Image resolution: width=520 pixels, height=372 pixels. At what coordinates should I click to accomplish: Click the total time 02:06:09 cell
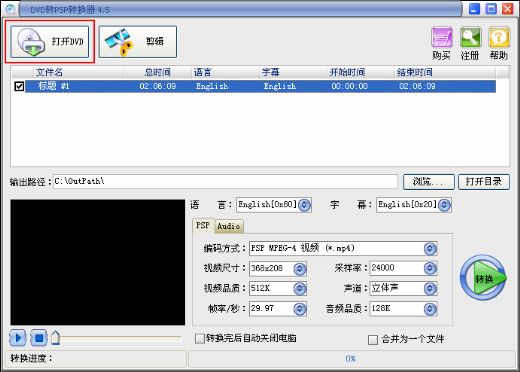point(158,86)
